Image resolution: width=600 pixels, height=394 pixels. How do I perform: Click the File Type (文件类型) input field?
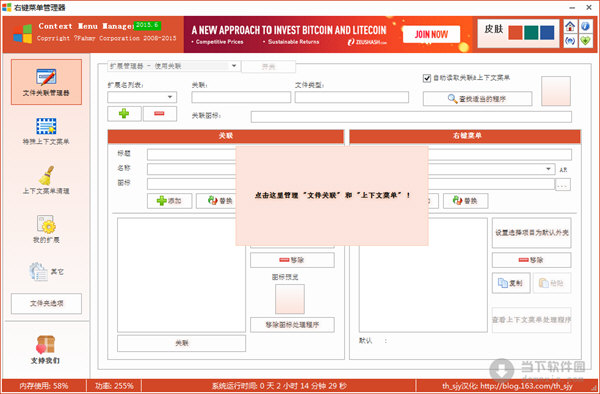click(x=352, y=97)
